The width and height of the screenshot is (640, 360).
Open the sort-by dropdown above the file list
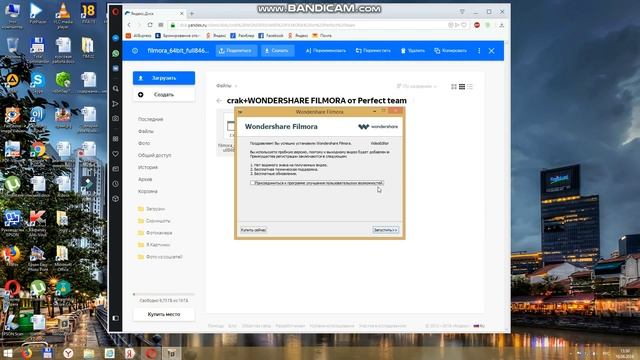click(x=416, y=86)
